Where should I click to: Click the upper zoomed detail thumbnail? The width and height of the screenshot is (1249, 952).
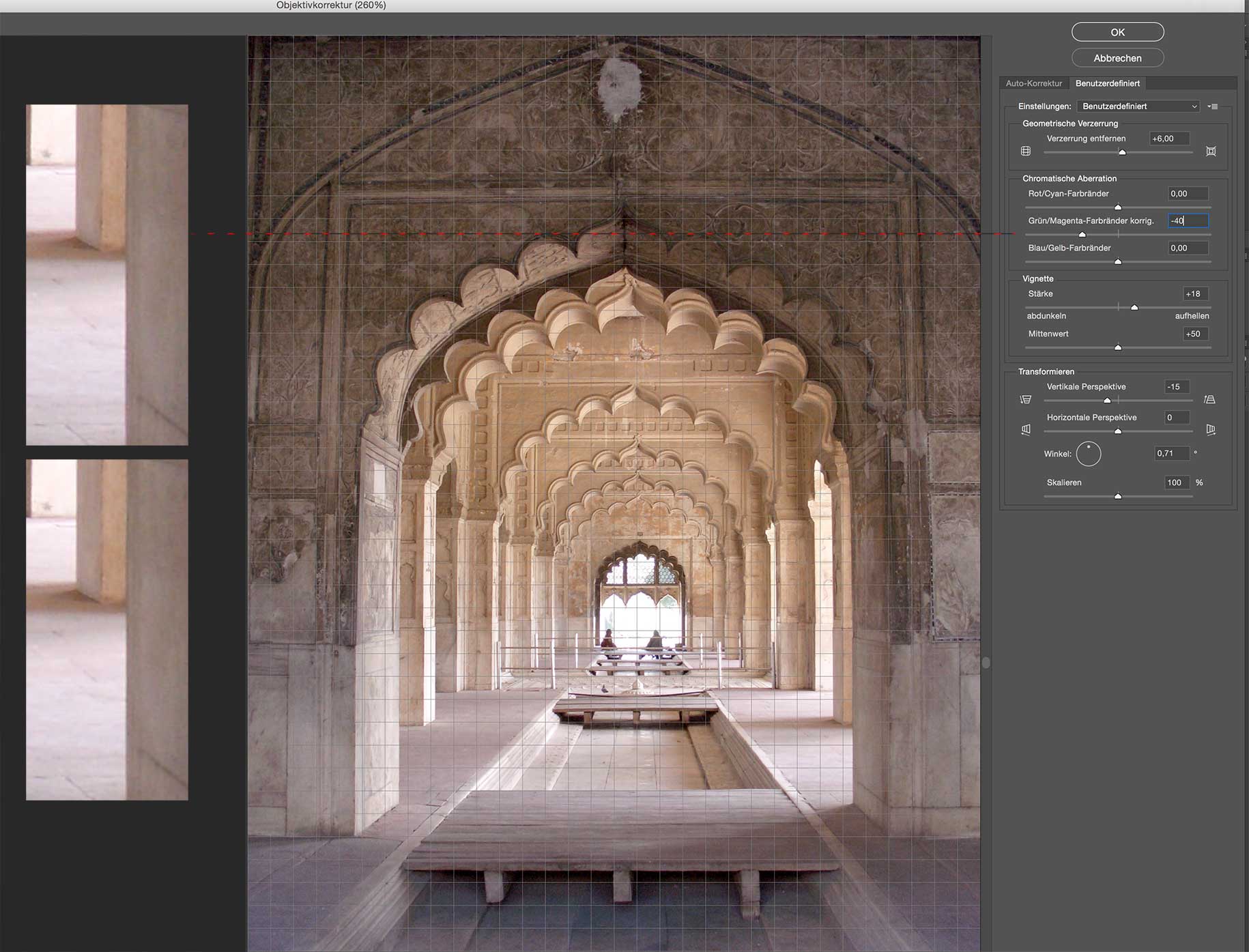pos(107,275)
